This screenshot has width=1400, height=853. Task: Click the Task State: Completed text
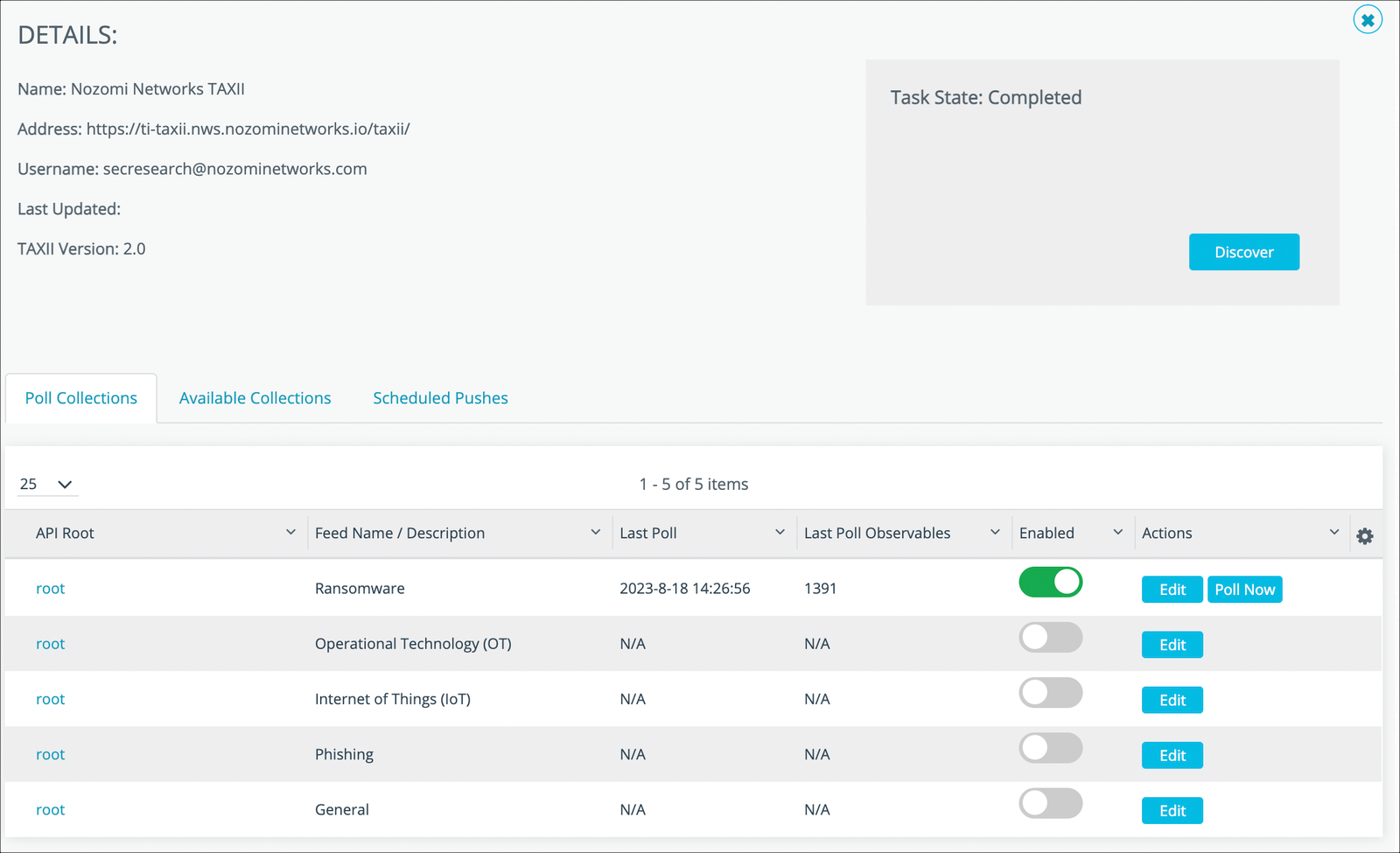[x=986, y=97]
